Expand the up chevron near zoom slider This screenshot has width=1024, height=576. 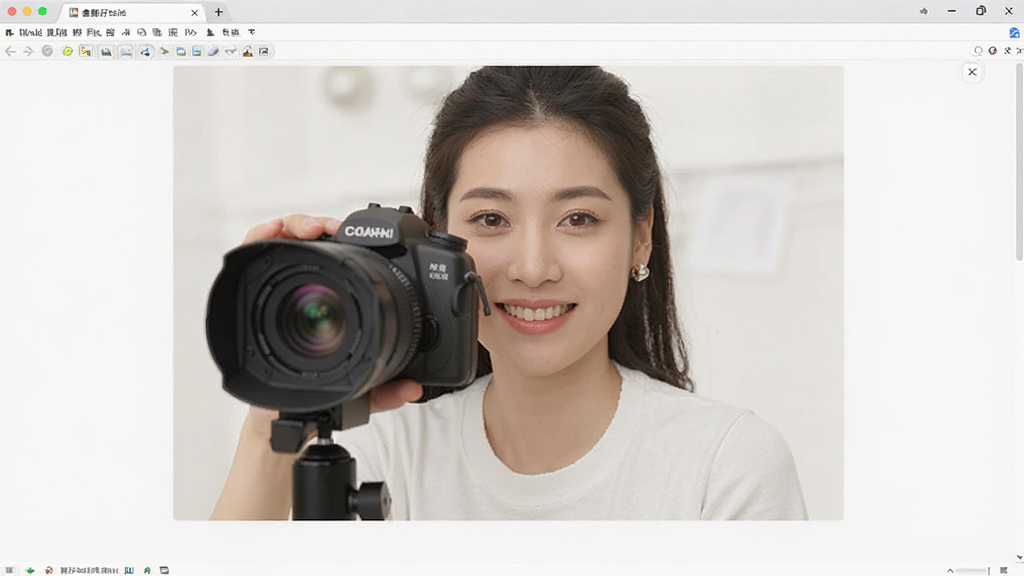pyautogui.click(x=950, y=571)
